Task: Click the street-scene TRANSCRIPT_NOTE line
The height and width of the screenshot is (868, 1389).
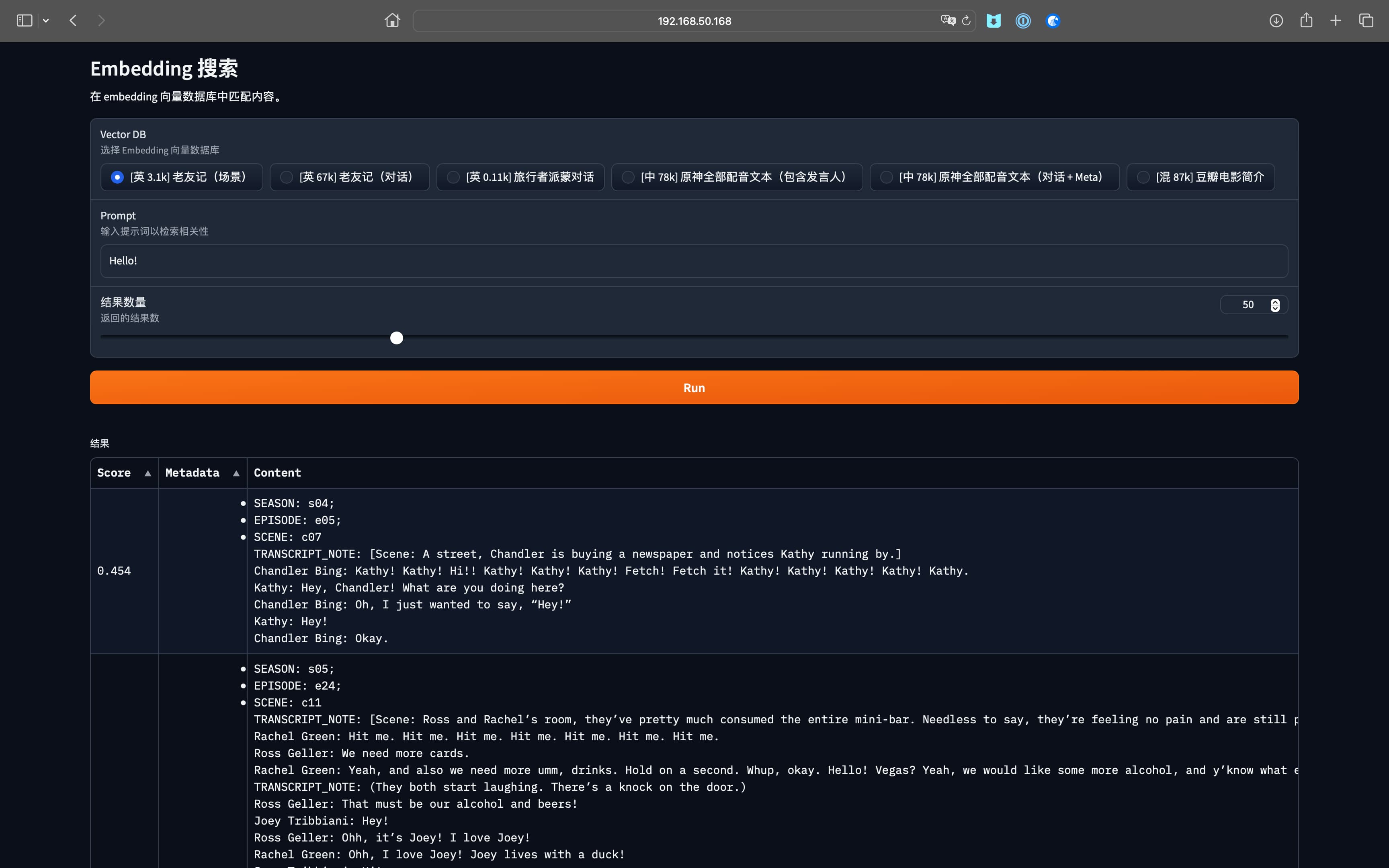Action: 578,554
